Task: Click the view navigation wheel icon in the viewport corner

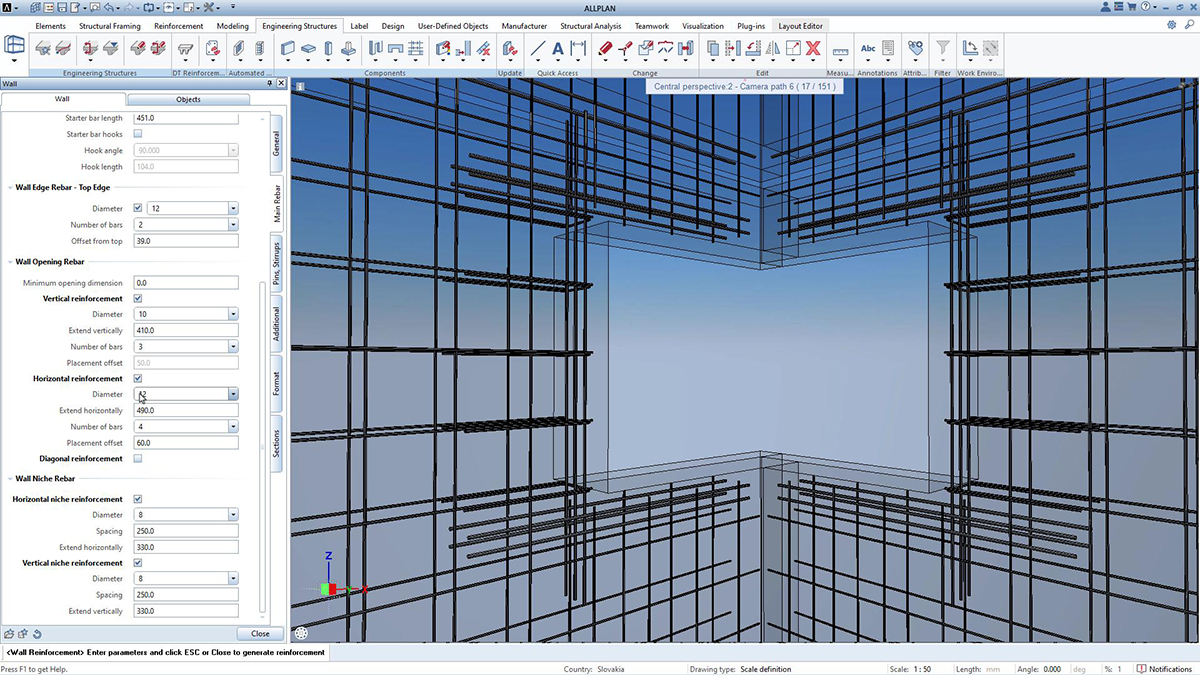Action: point(301,632)
